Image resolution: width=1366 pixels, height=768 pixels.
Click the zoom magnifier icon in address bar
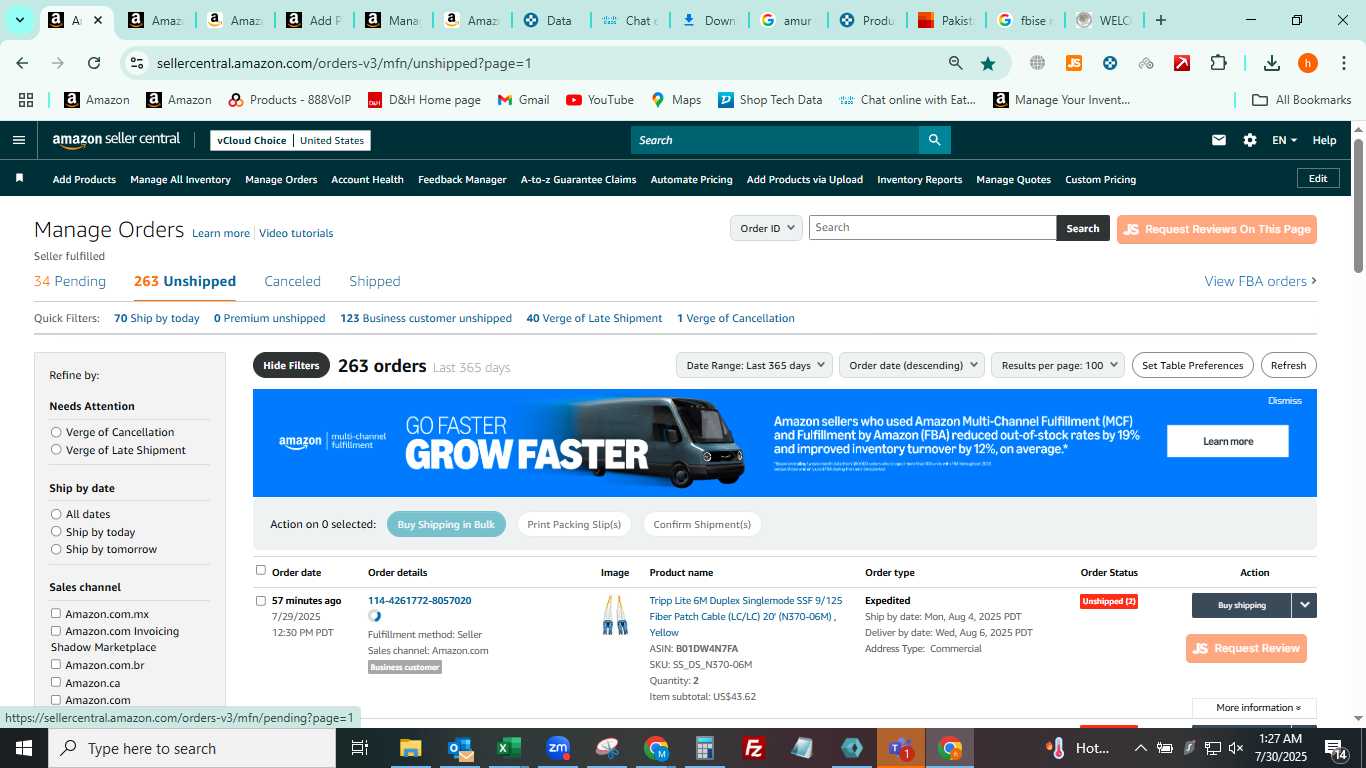(956, 63)
